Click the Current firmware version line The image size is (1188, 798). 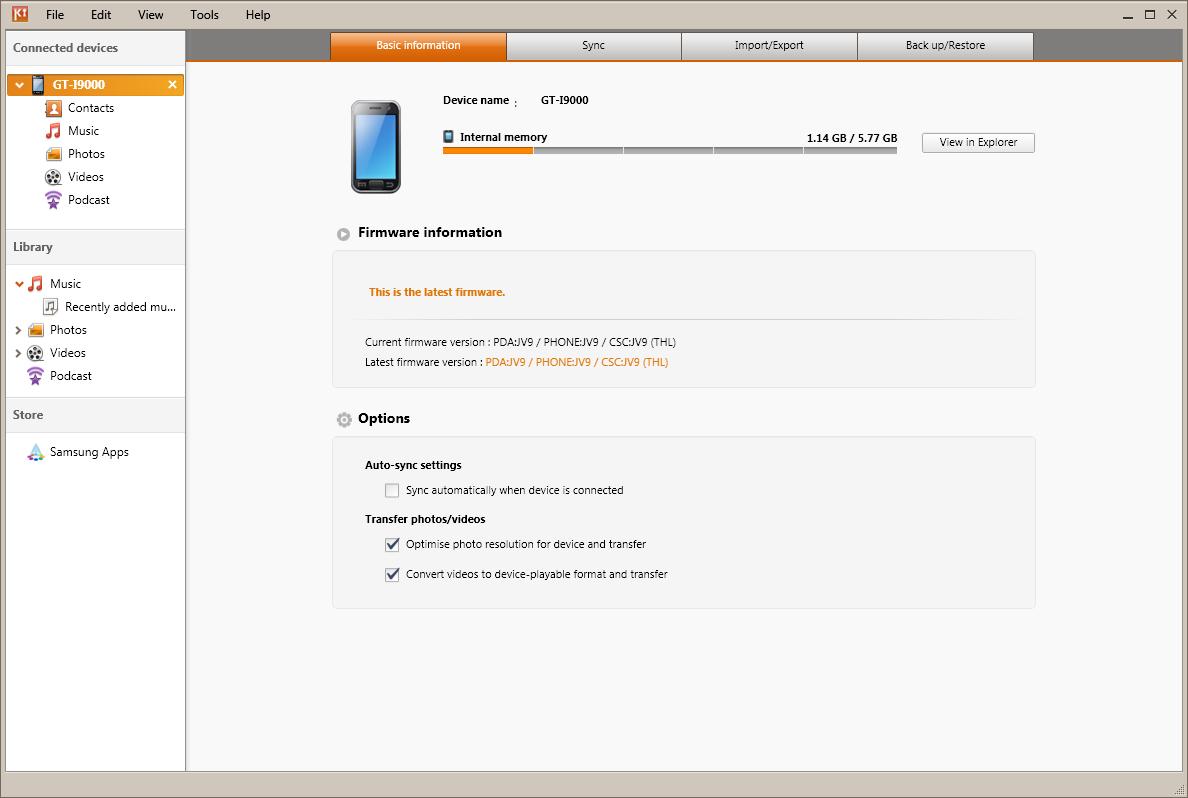(520, 342)
